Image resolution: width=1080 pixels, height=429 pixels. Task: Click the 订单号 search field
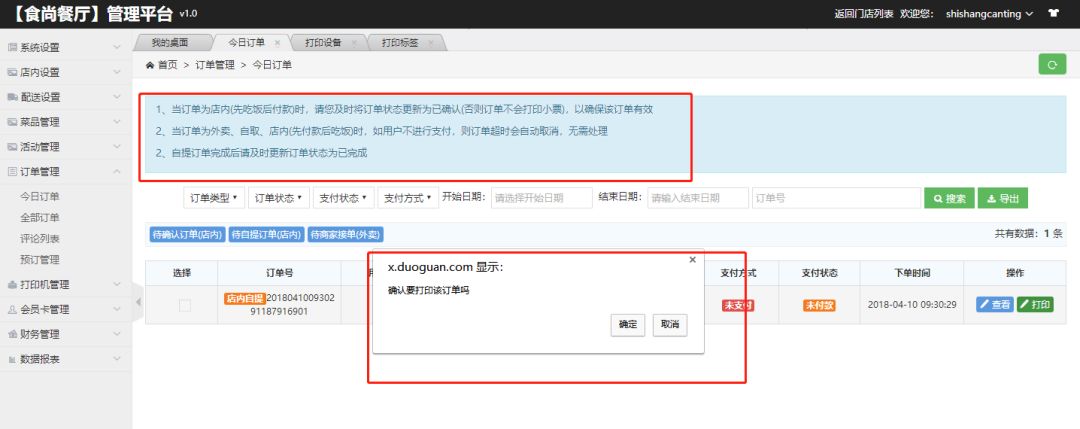click(836, 198)
